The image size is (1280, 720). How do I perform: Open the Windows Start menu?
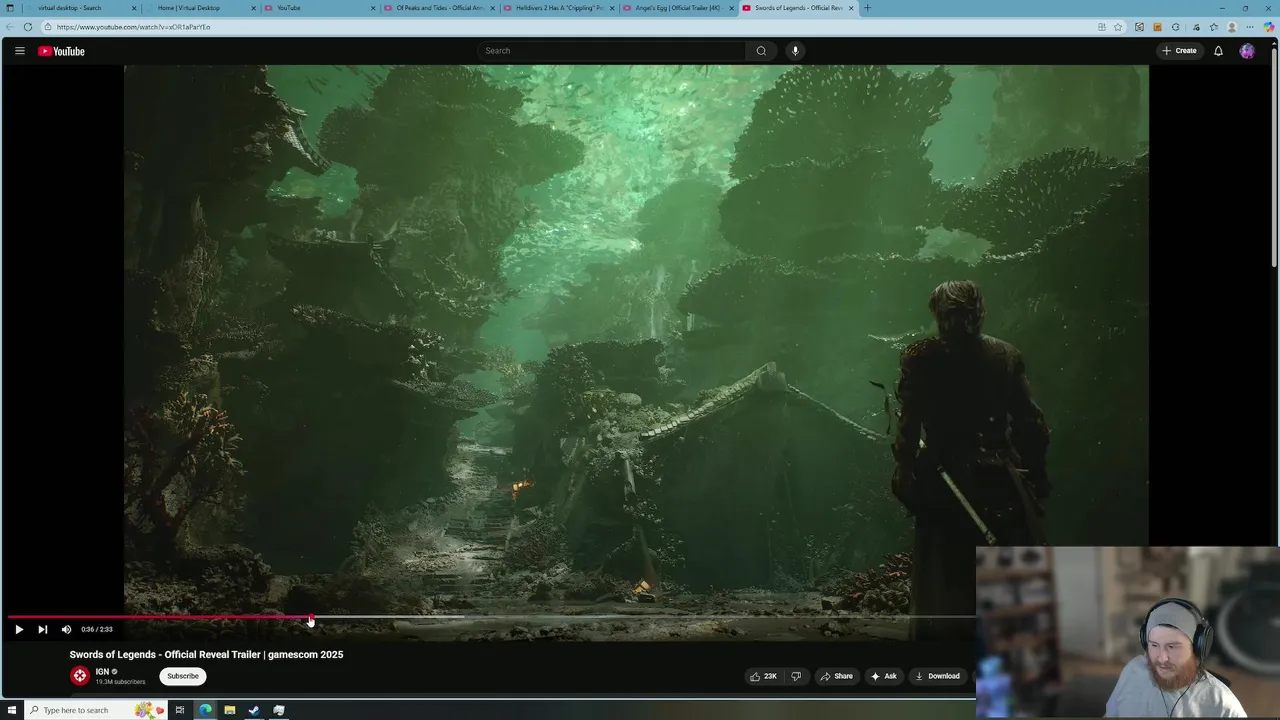12,710
